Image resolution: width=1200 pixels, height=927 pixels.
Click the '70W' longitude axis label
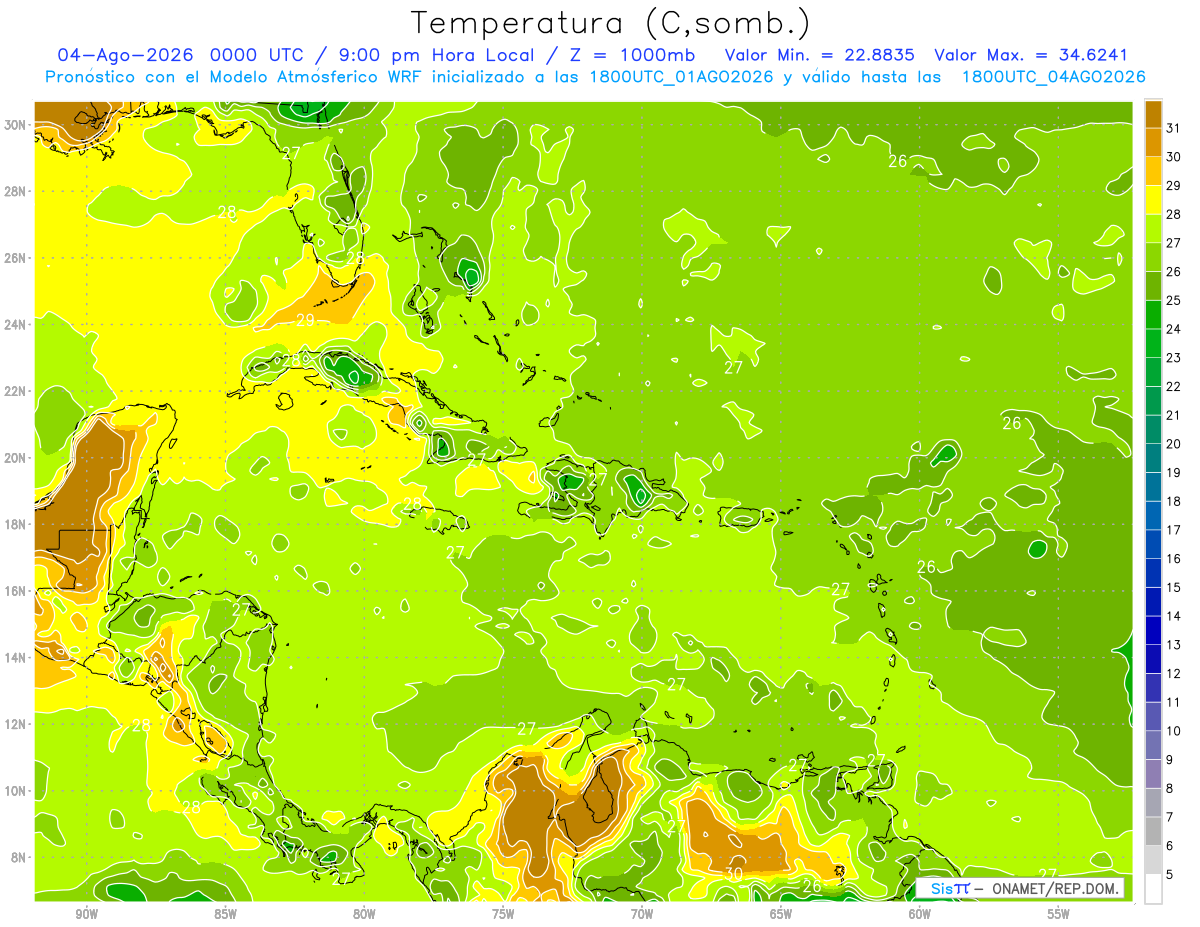pyautogui.click(x=642, y=914)
